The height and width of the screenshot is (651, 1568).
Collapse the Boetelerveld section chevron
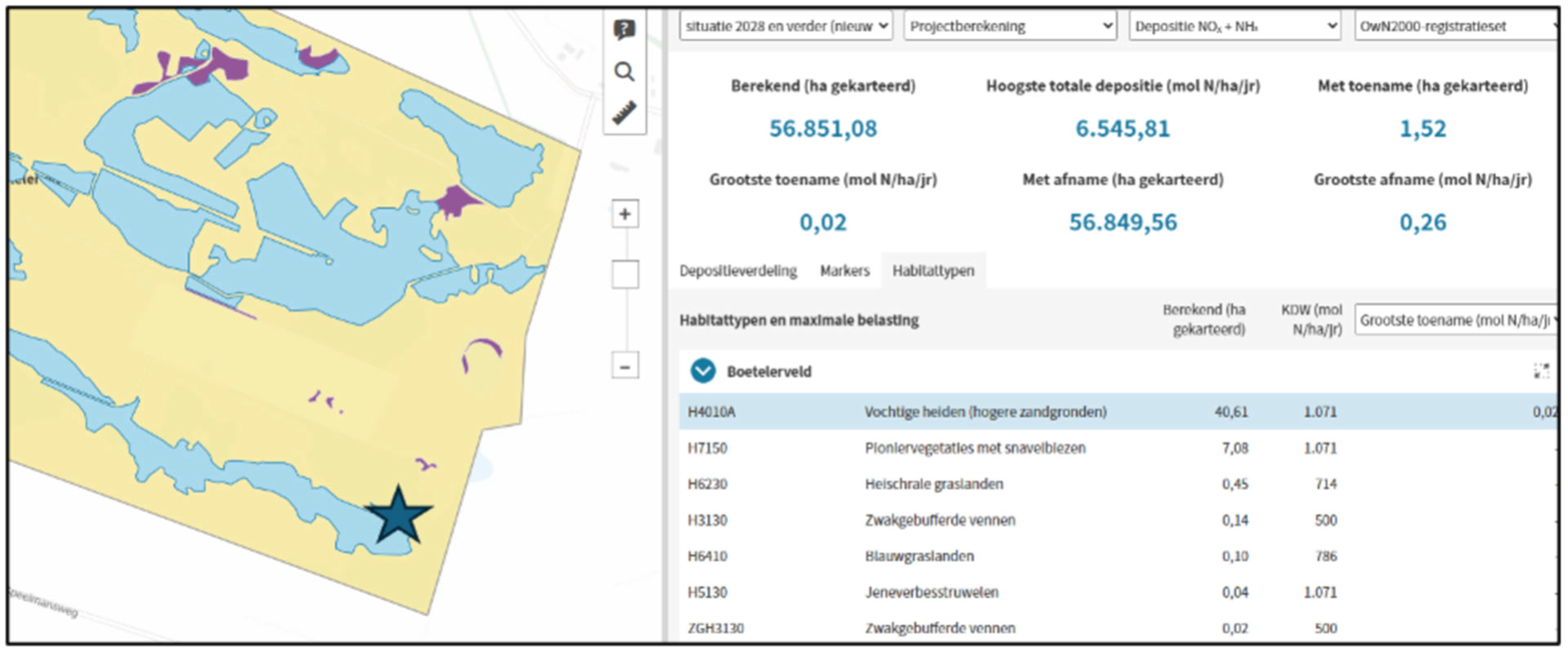(702, 371)
